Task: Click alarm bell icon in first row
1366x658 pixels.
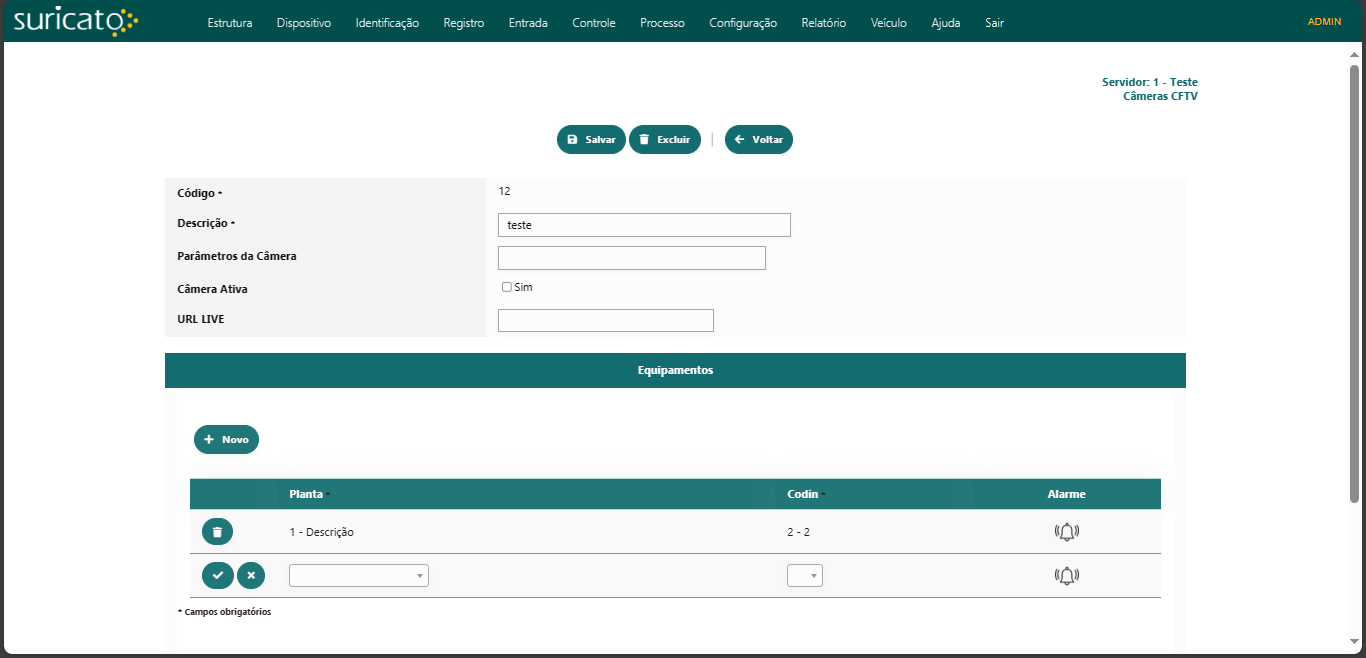Action: coord(1066,532)
